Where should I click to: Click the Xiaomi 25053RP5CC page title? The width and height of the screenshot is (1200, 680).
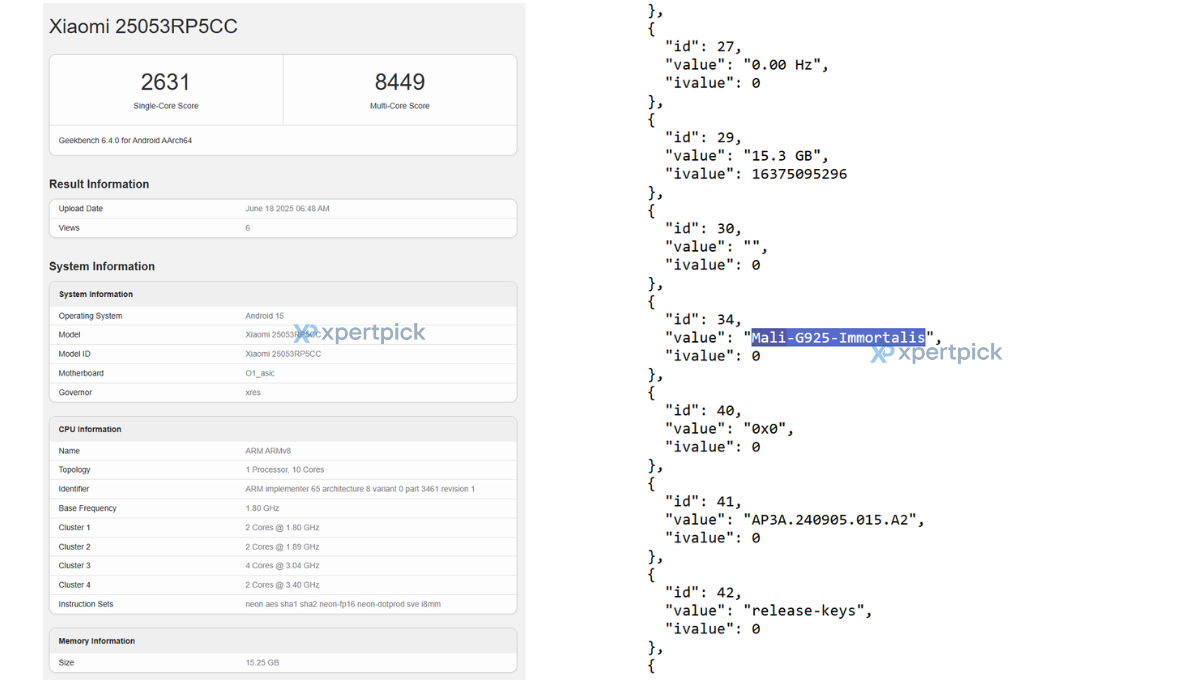[x=143, y=27]
